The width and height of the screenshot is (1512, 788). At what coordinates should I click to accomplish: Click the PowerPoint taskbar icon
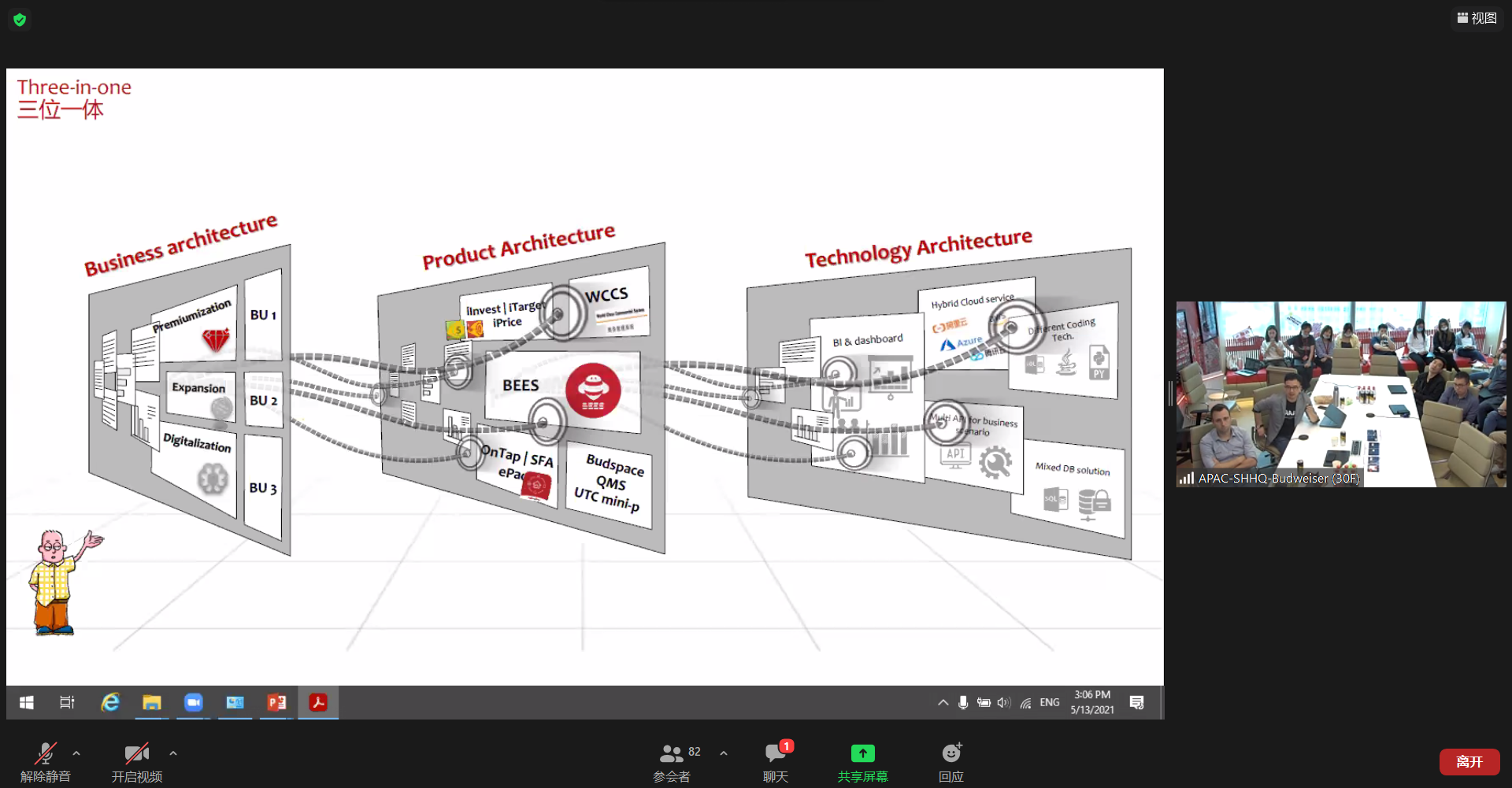[276, 702]
